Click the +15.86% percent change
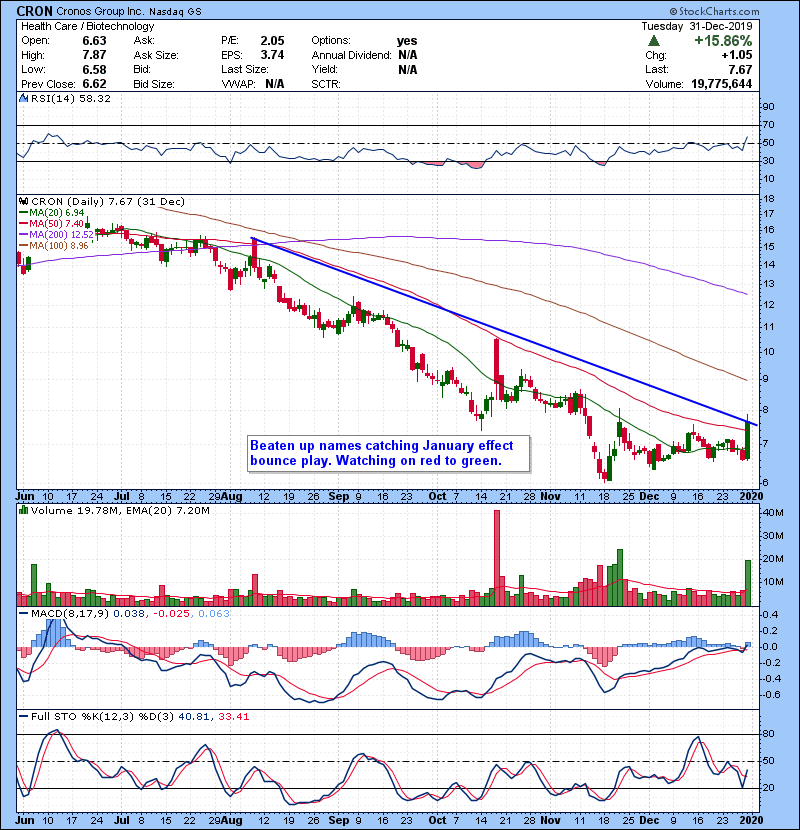 (x=723, y=41)
